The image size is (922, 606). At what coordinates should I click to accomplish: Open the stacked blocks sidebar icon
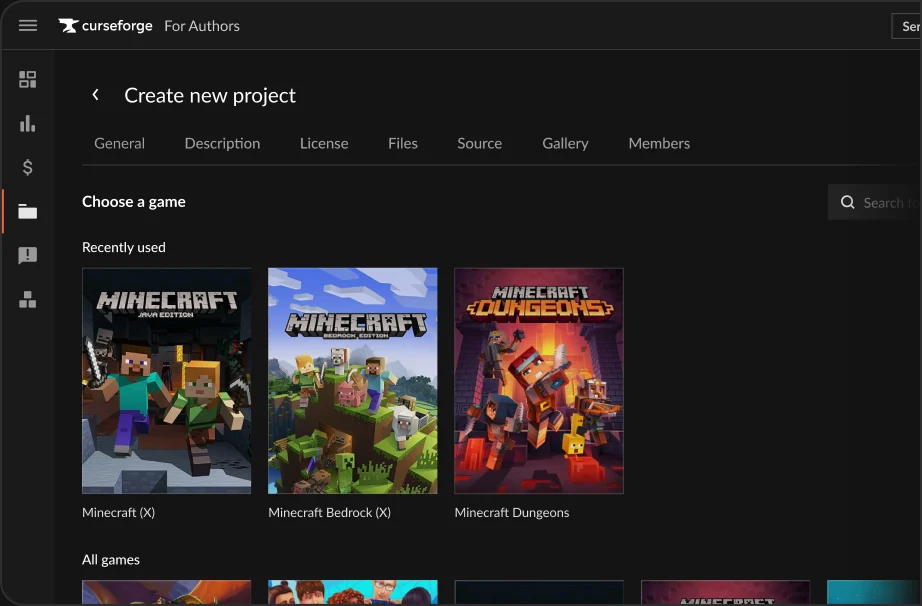click(x=28, y=300)
